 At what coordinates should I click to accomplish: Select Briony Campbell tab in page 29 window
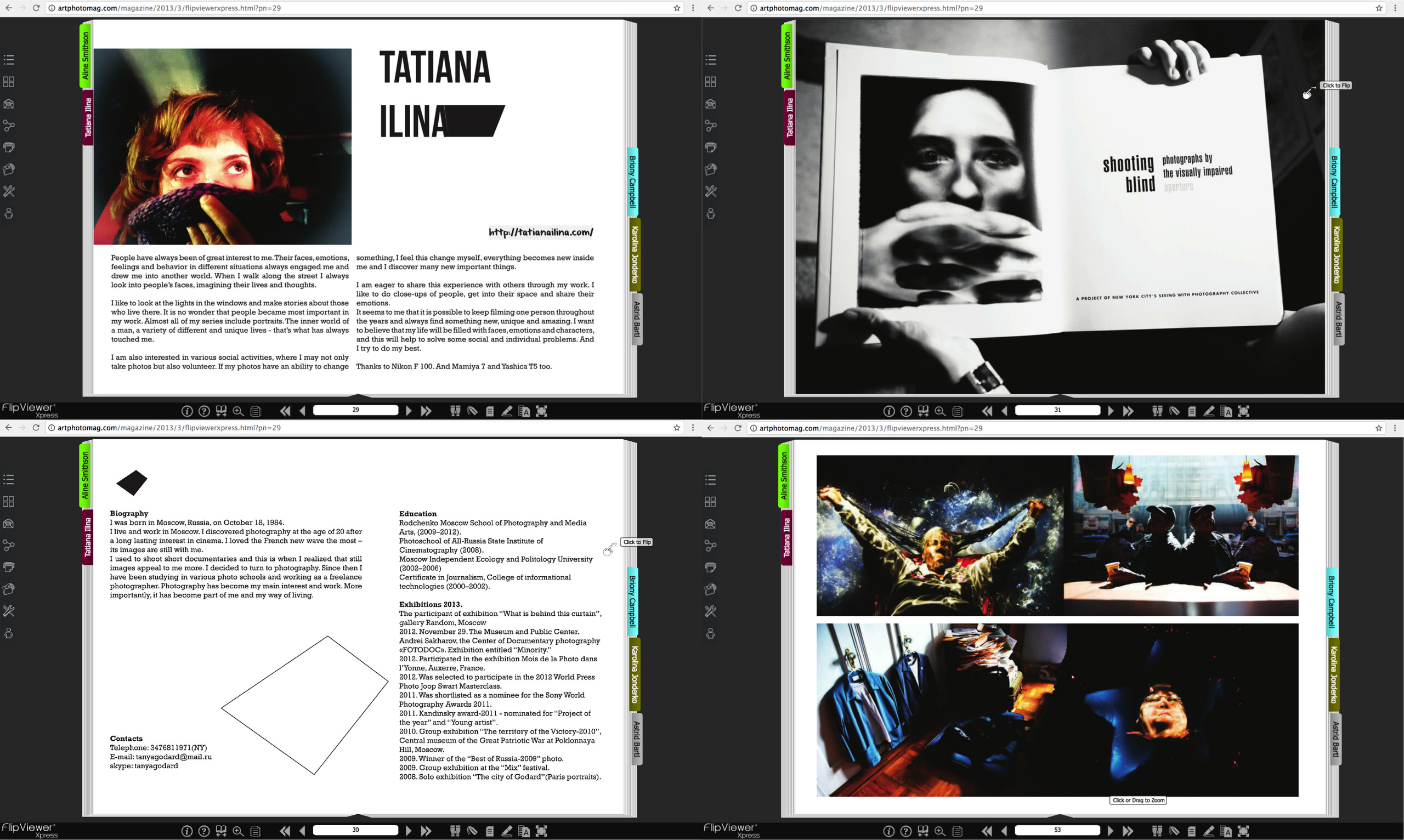(632, 181)
